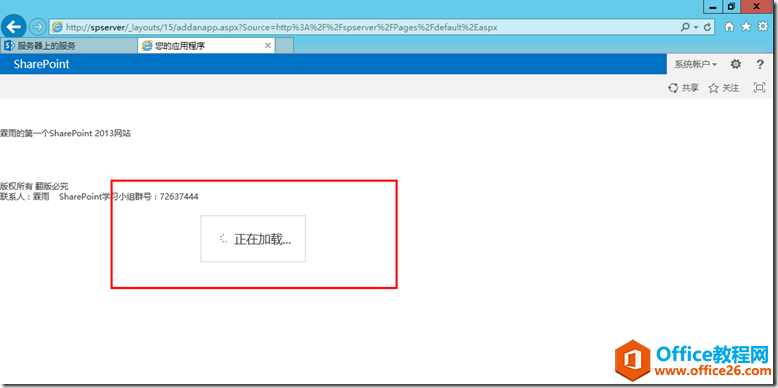This screenshot has width=778, height=388.
Task: Switch to the 服务器上的服务 tab
Action: point(69,46)
